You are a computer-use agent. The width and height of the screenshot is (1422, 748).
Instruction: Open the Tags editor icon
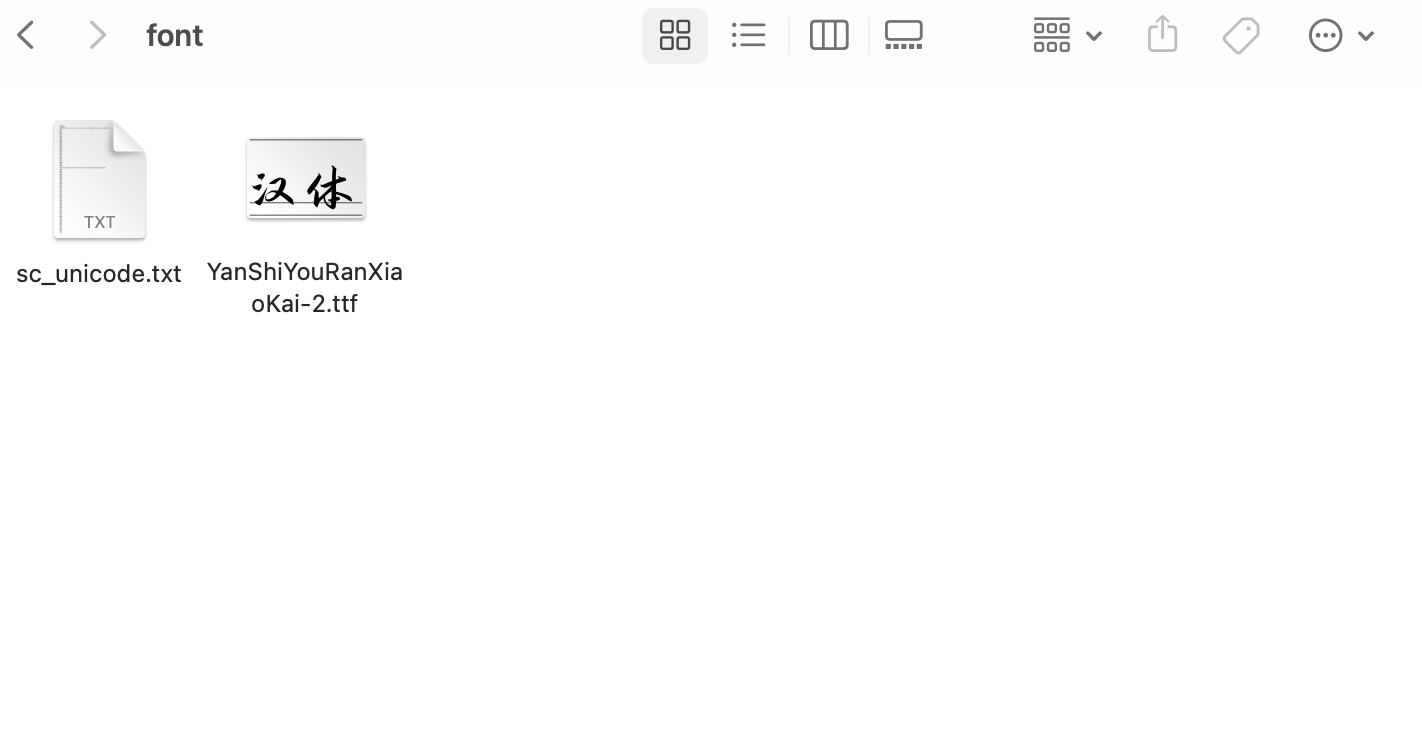tap(1241, 36)
